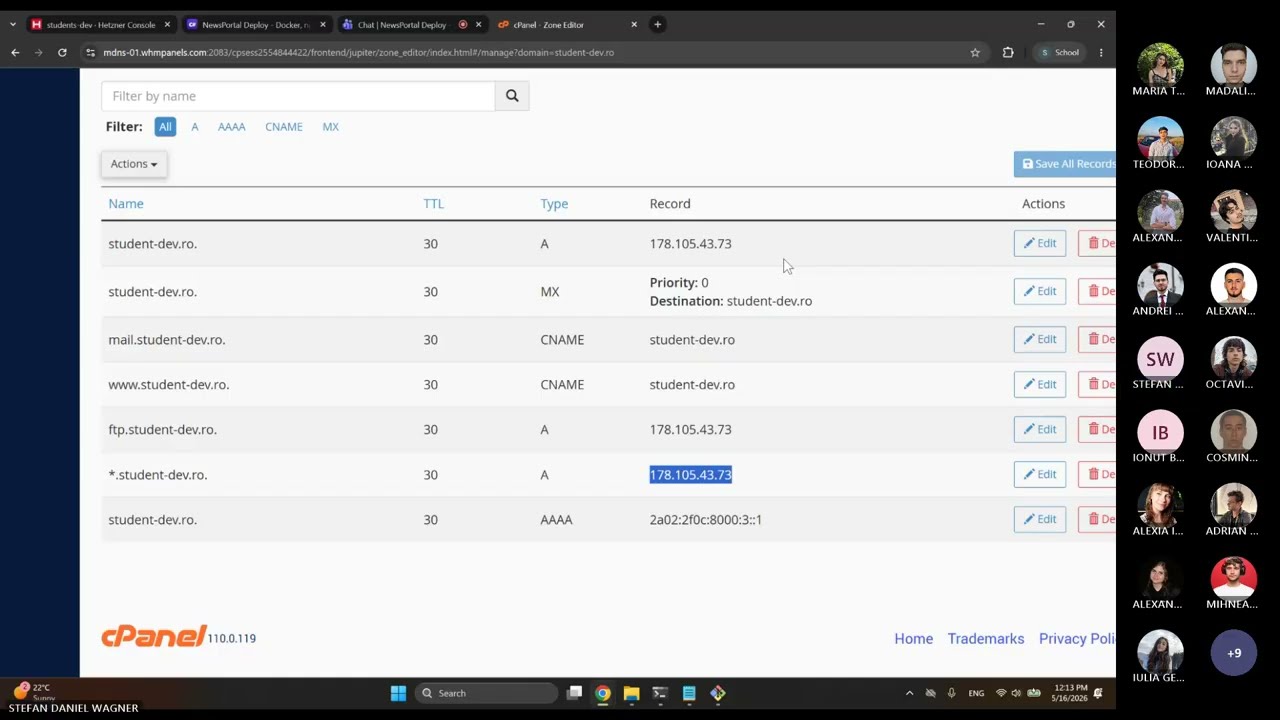This screenshot has height=720, width=1280.
Task: Open the terminal icon in the taskbar
Action: pyautogui.click(x=660, y=693)
